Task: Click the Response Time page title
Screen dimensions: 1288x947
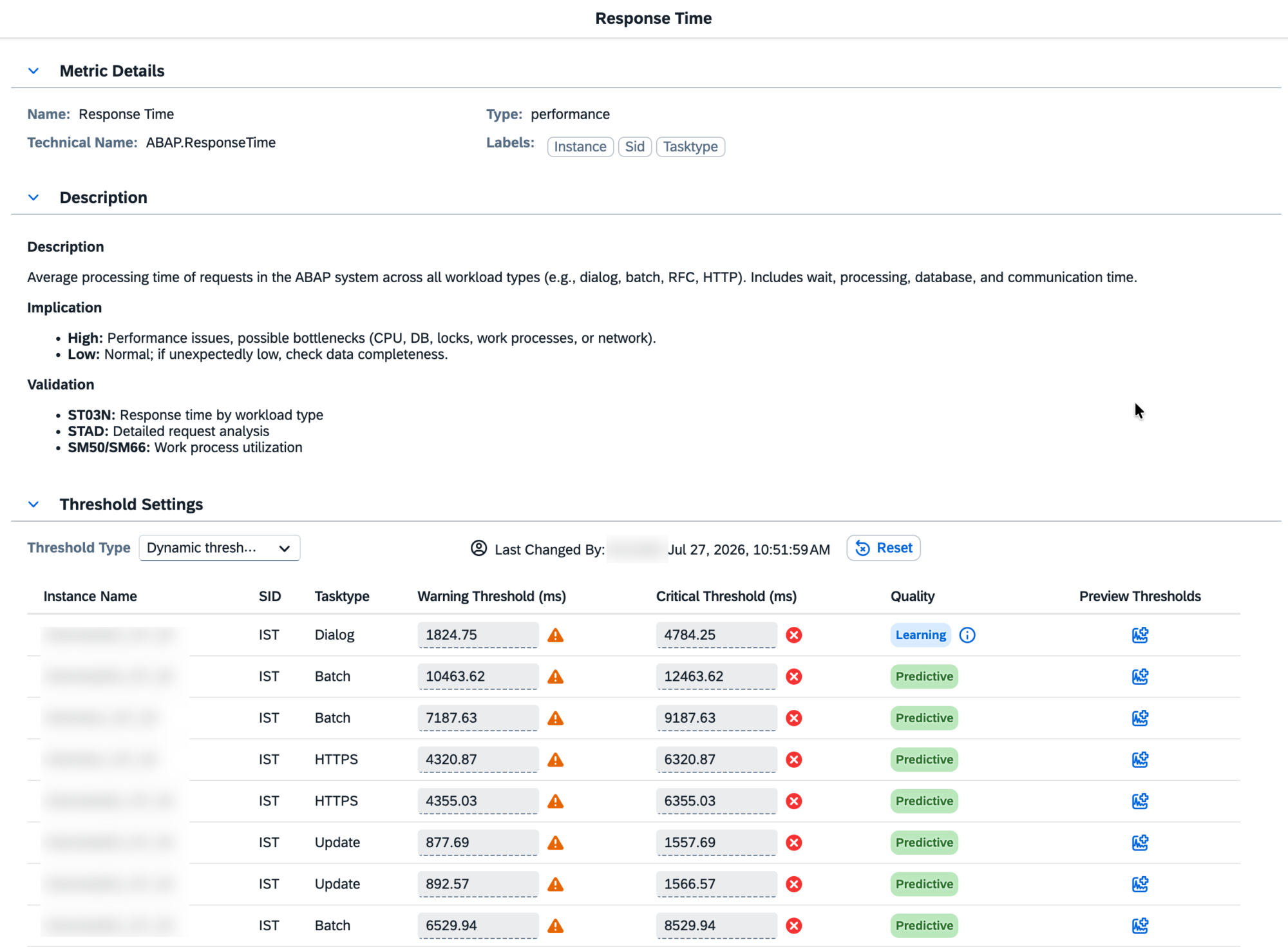Action: [x=653, y=18]
